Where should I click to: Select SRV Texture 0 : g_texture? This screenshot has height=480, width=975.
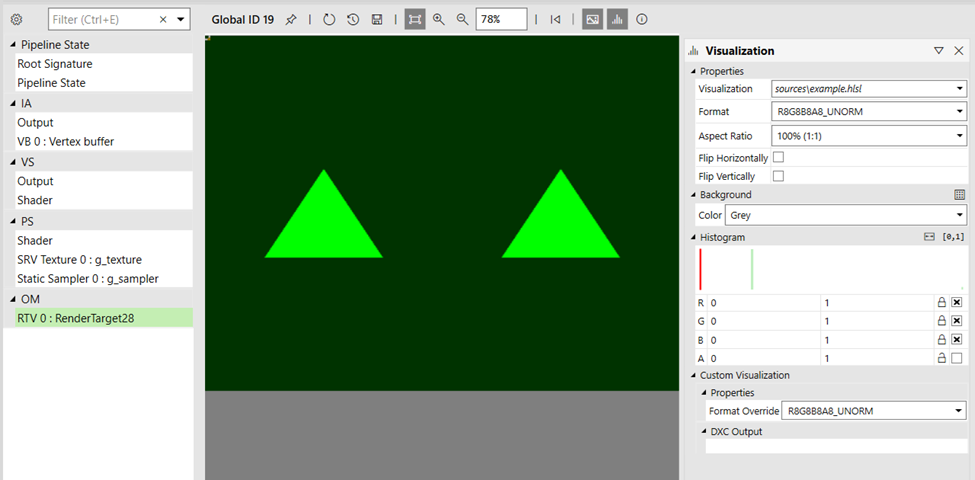point(103,259)
